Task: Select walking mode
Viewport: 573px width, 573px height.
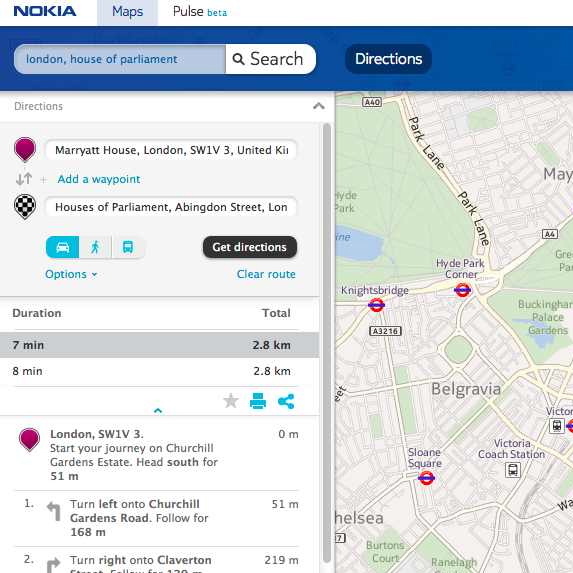Action: tap(95, 247)
